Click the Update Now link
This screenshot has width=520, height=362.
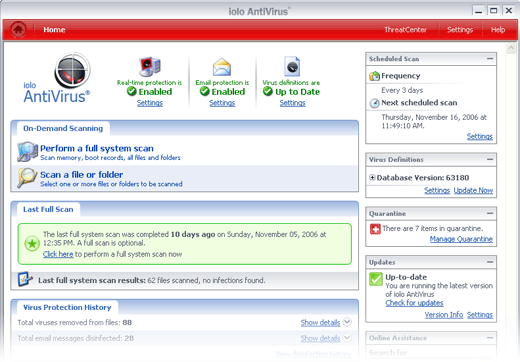coord(473,190)
